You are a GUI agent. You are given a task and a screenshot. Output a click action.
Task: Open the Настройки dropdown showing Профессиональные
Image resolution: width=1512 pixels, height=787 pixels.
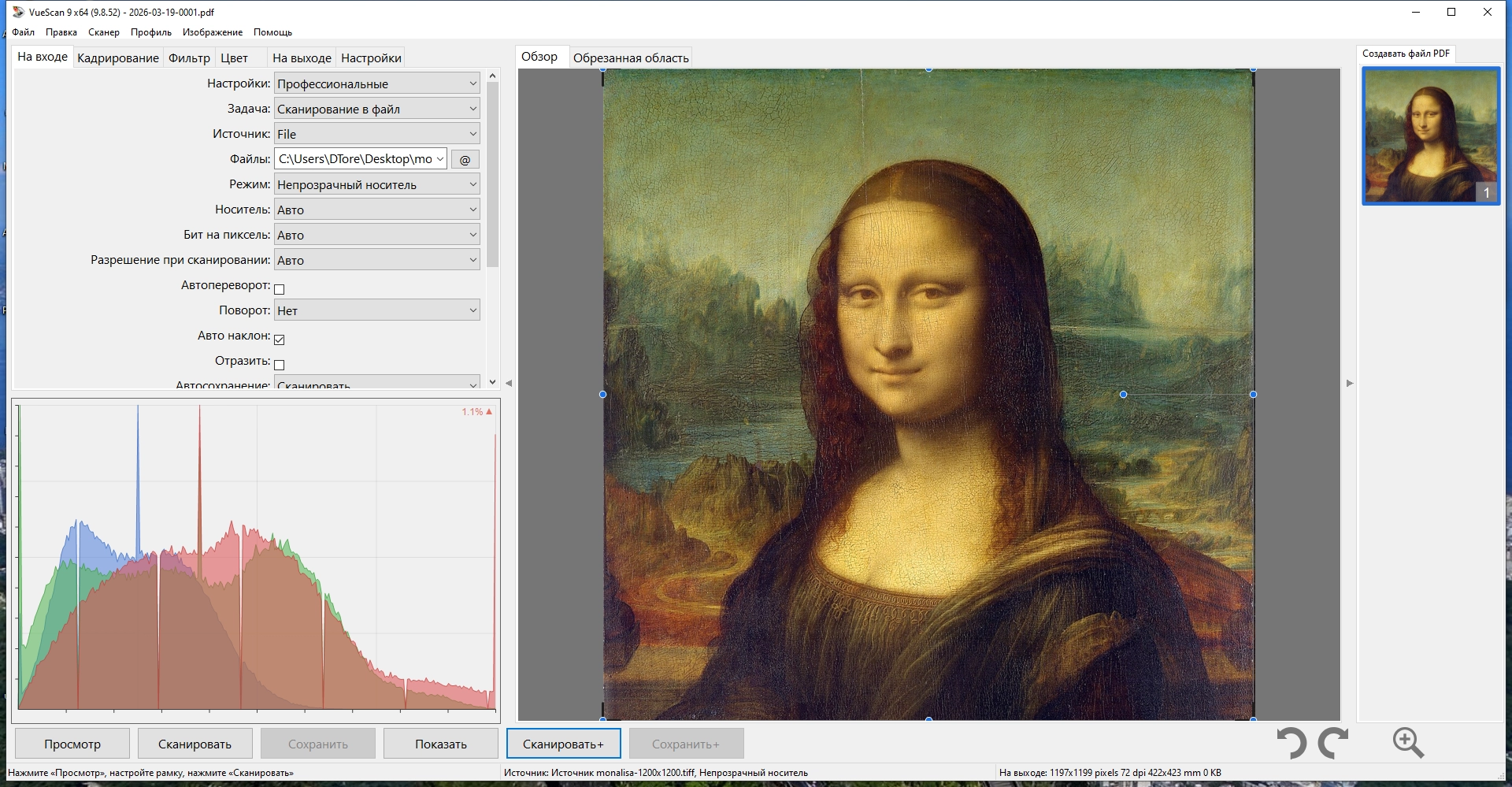(376, 84)
